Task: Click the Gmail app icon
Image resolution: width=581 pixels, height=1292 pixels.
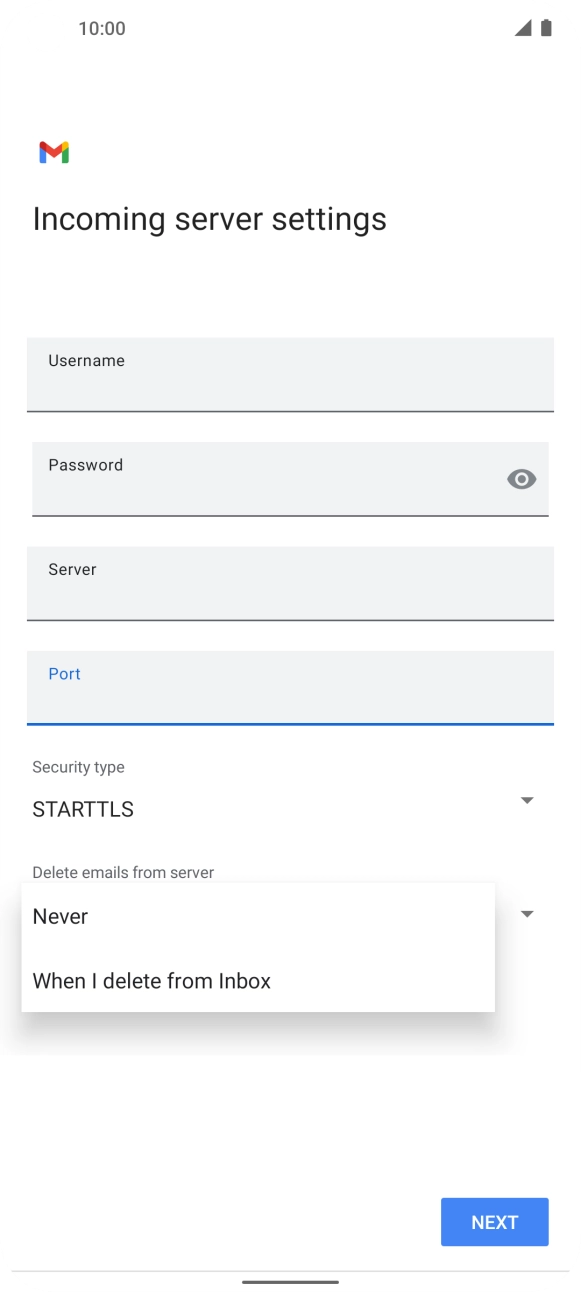Action: click(x=54, y=151)
